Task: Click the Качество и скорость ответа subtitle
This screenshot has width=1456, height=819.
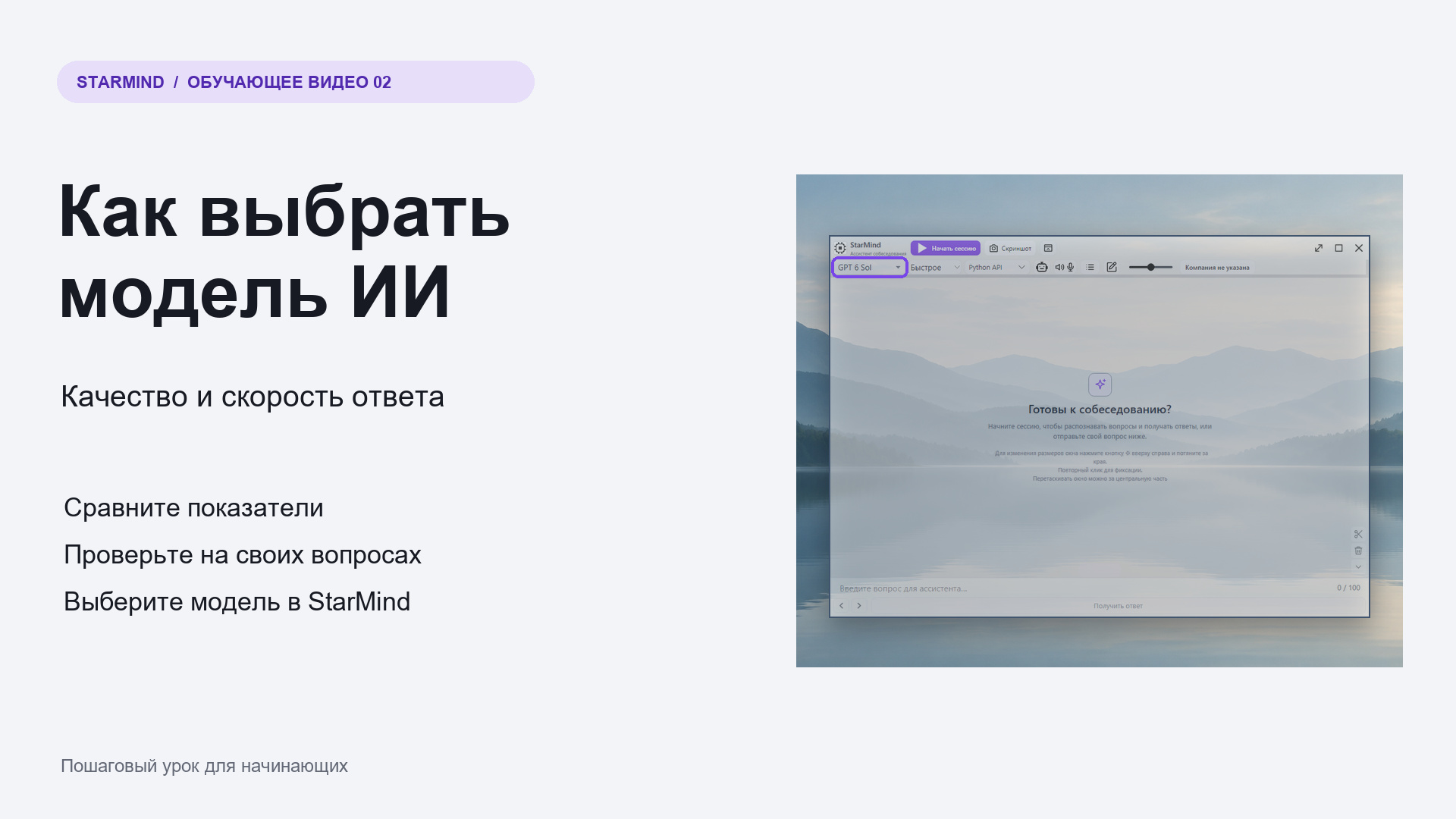Action: pyautogui.click(x=253, y=397)
